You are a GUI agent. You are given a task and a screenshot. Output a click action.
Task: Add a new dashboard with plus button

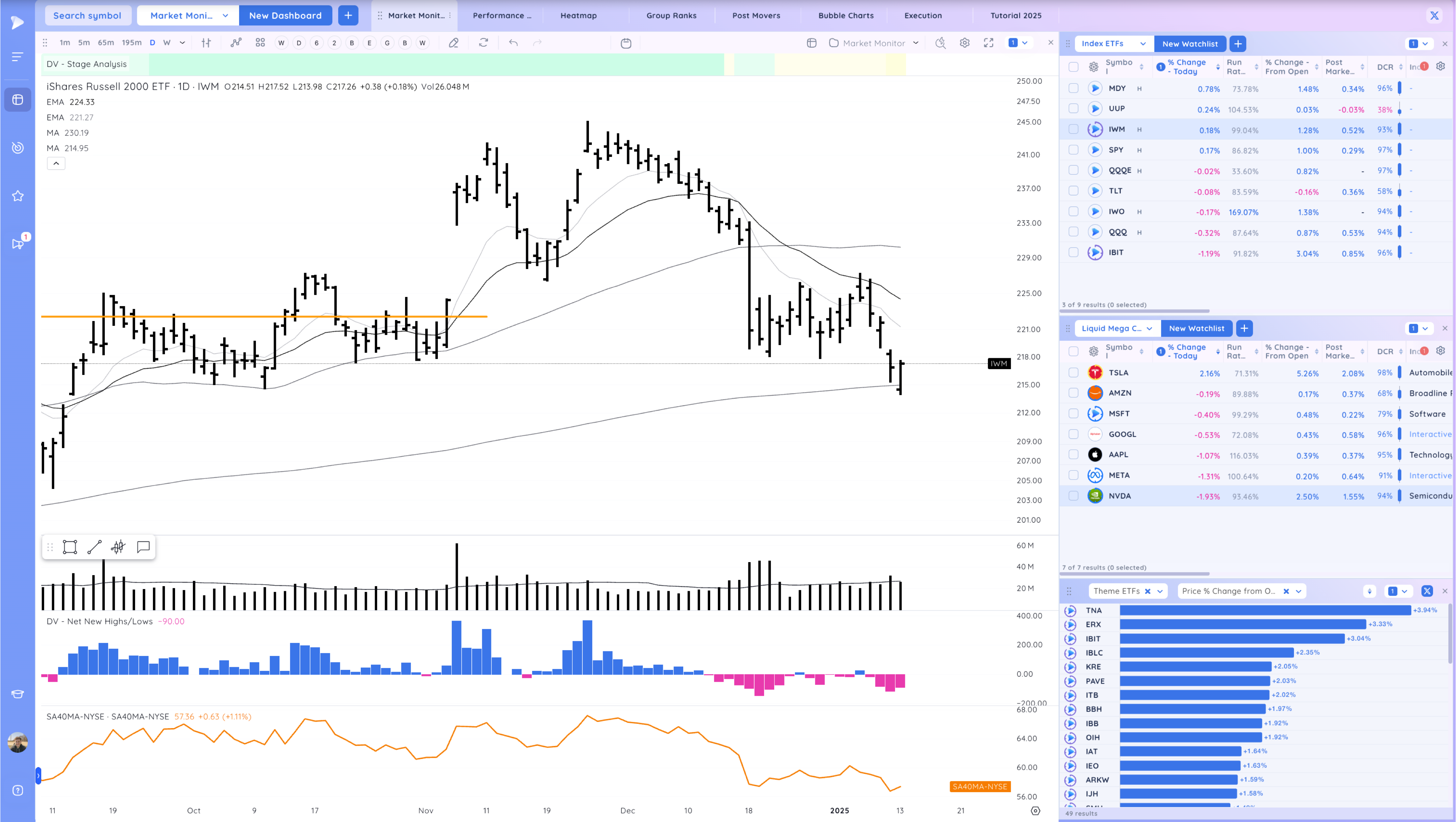click(348, 15)
